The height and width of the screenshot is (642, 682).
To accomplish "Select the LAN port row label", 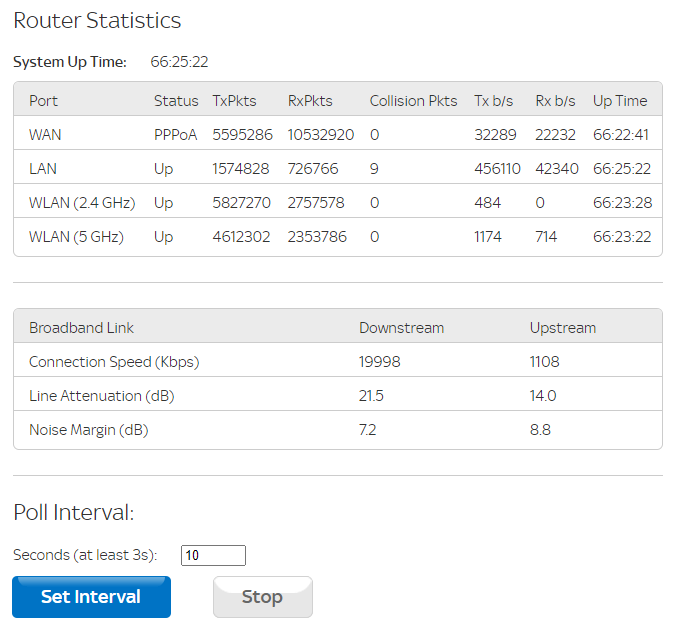I will 44,169.
